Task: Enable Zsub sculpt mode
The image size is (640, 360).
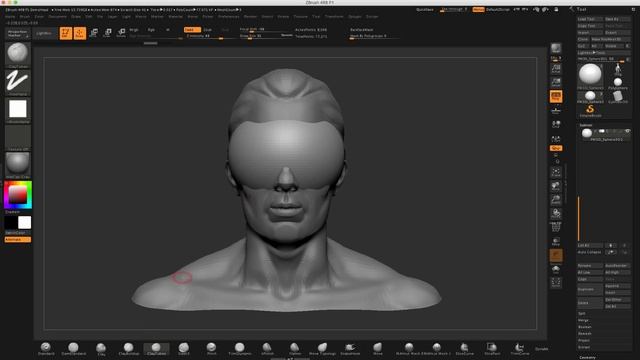Action: click(x=208, y=30)
